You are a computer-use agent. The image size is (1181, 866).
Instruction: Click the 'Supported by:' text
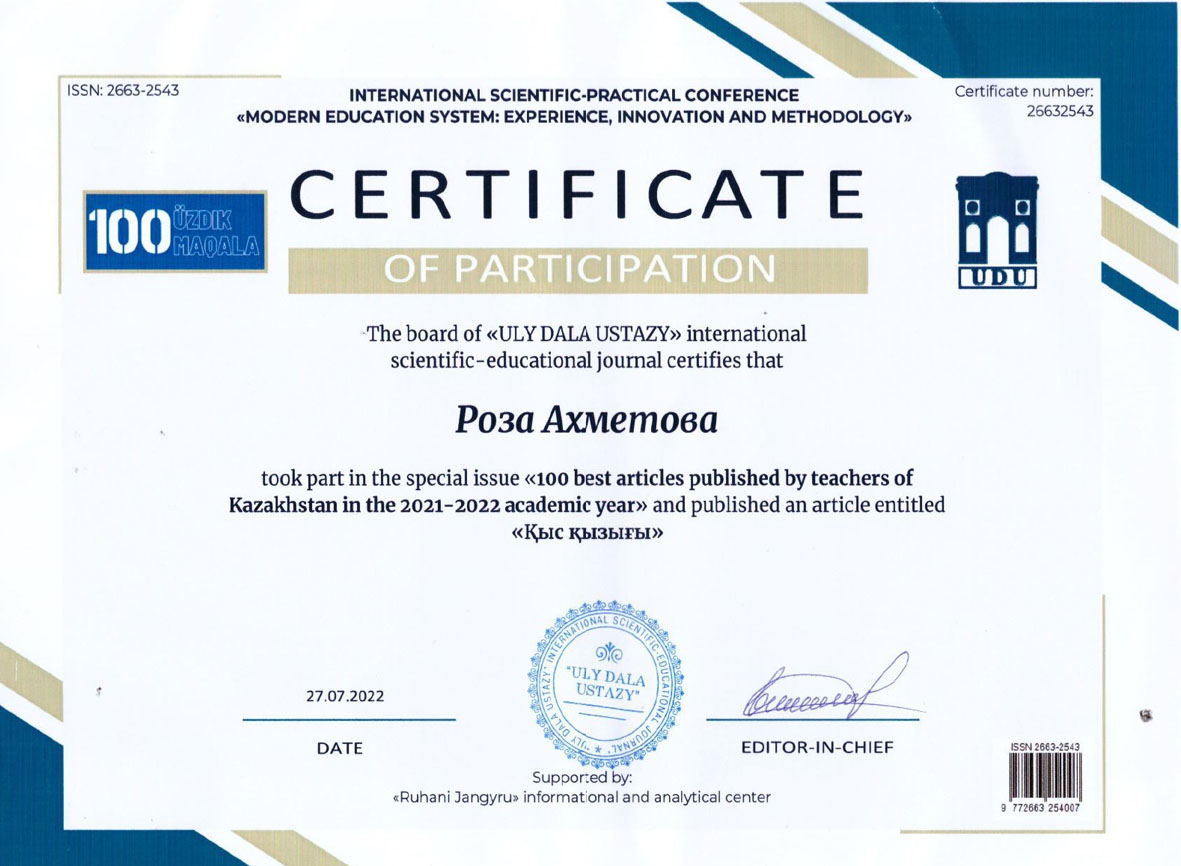click(582, 777)
